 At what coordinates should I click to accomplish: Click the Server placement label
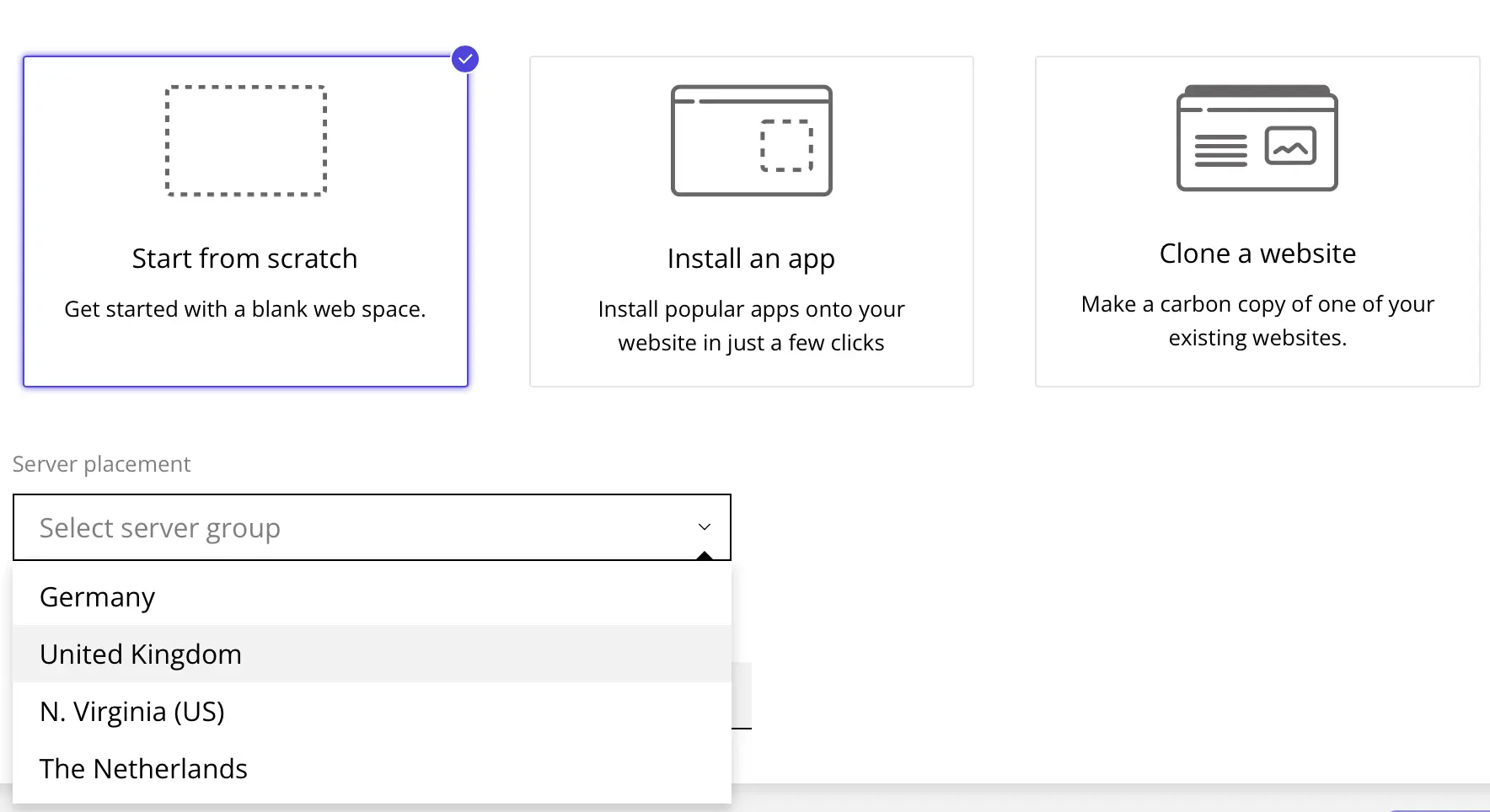101,464
